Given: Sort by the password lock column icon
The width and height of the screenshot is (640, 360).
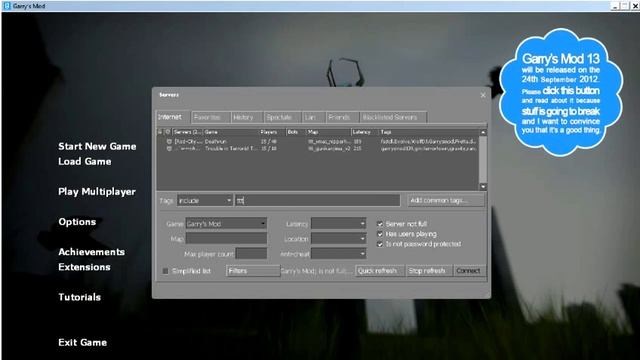Looking at the screenshot, I should pyautogui.click(x=160, y=132).
